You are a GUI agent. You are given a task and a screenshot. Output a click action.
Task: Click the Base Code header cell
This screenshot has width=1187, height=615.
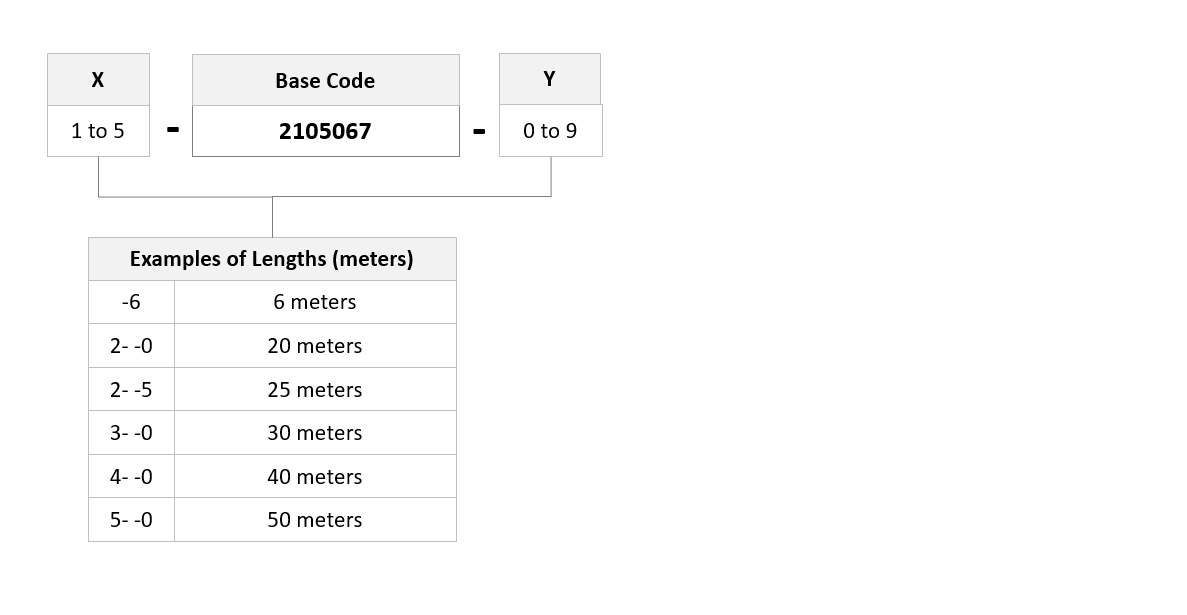325,81
